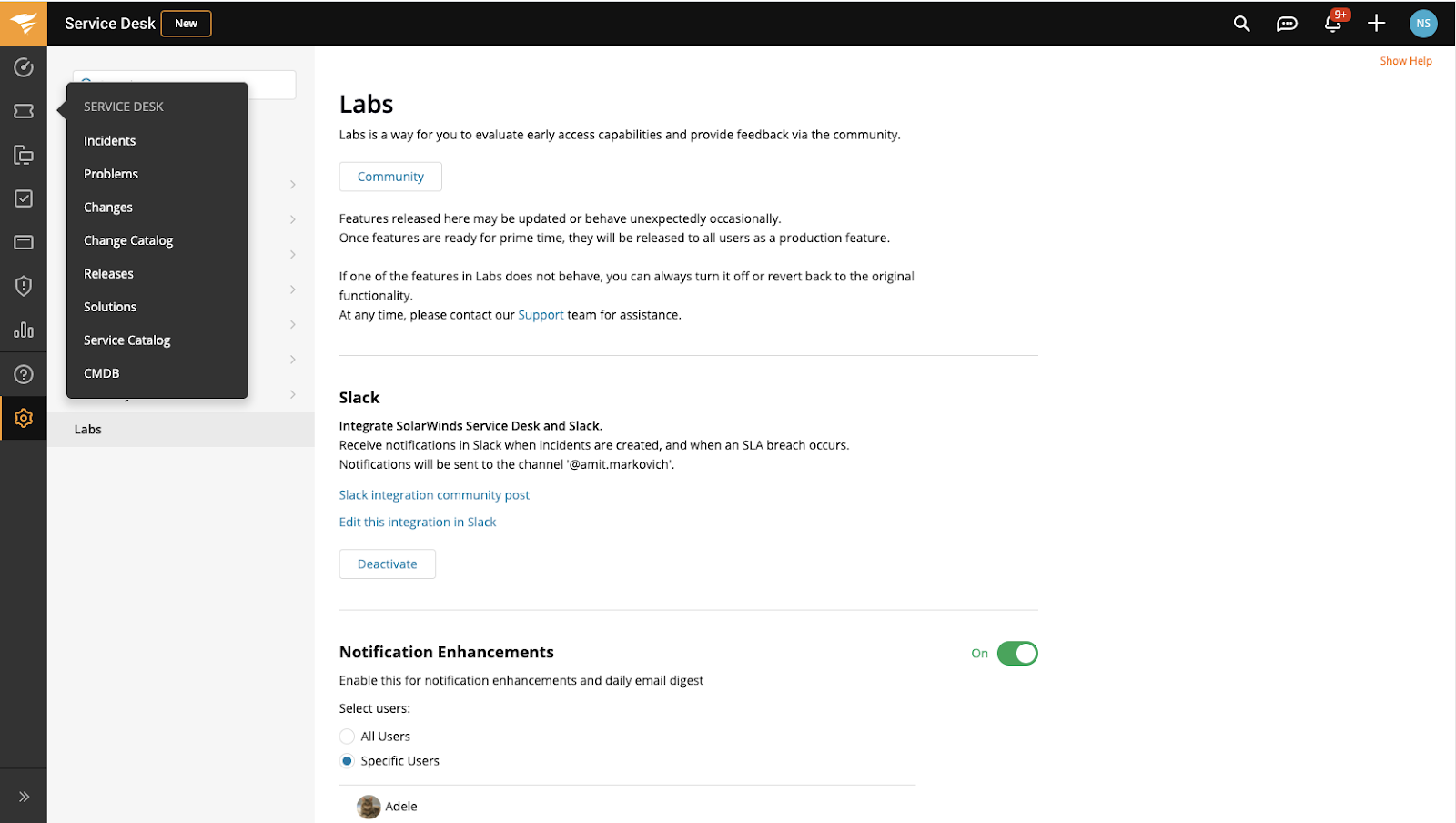1456x823 pixels.
Task: Open the checkmark tasks icon in sidebar
Action: 24,198
